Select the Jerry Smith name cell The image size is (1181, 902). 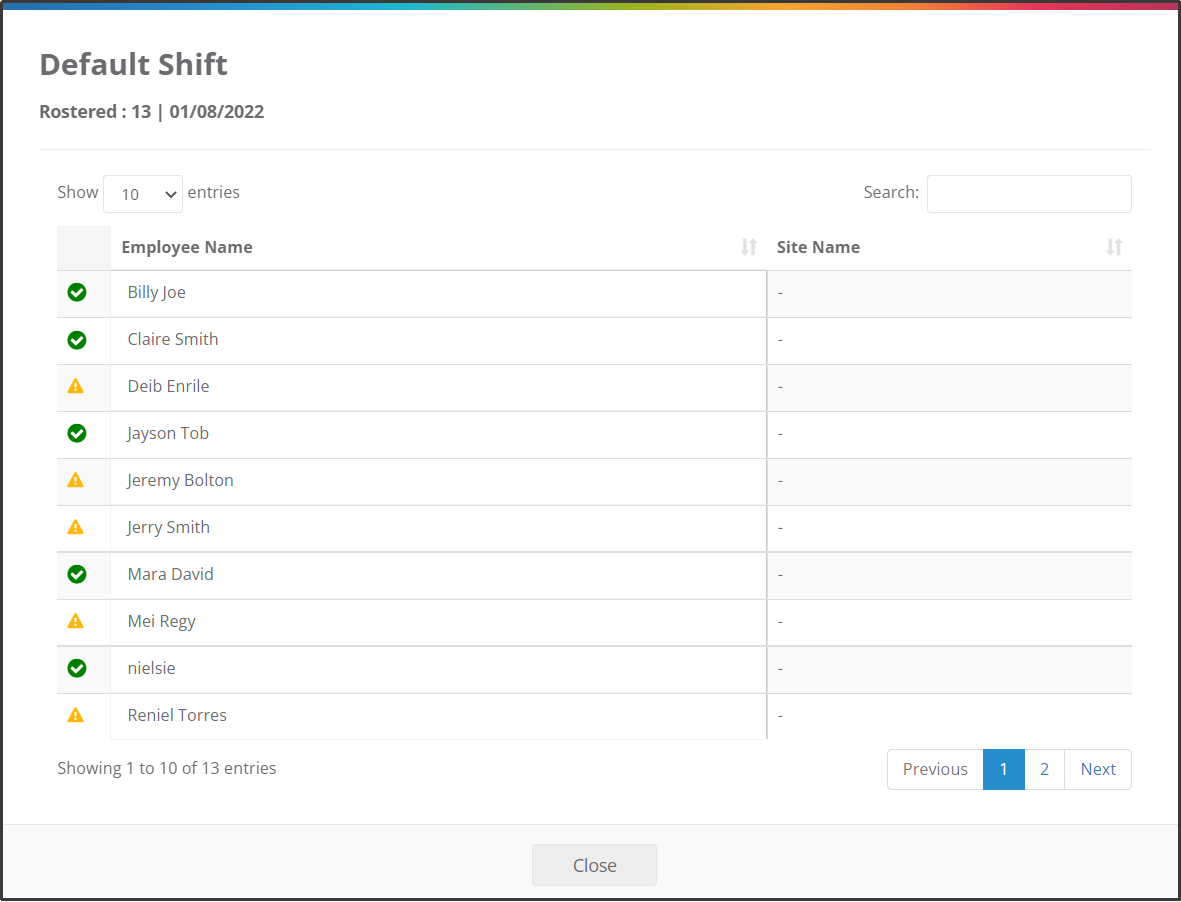[438, 529]
